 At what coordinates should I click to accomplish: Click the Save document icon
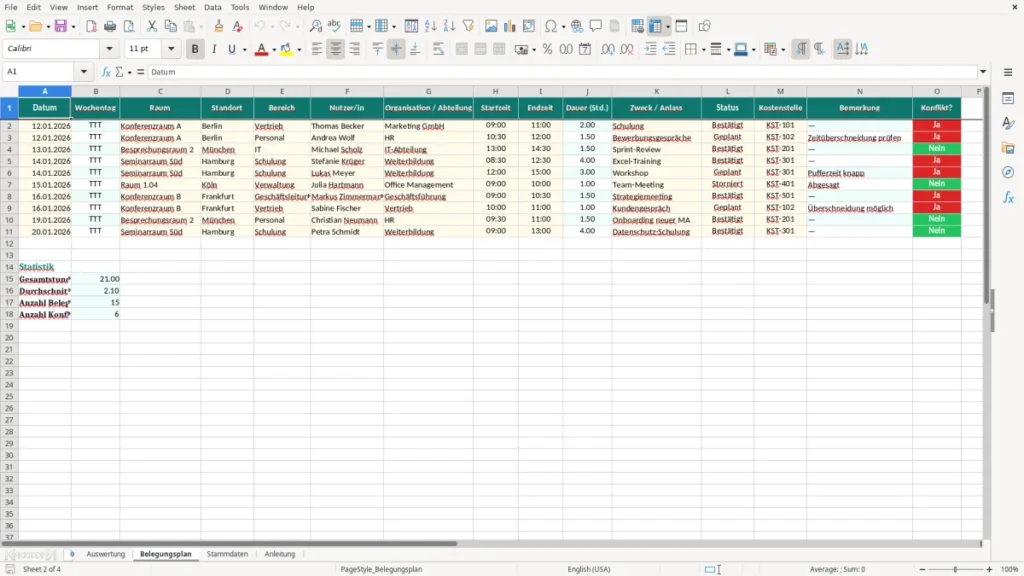tap(61, 26)
